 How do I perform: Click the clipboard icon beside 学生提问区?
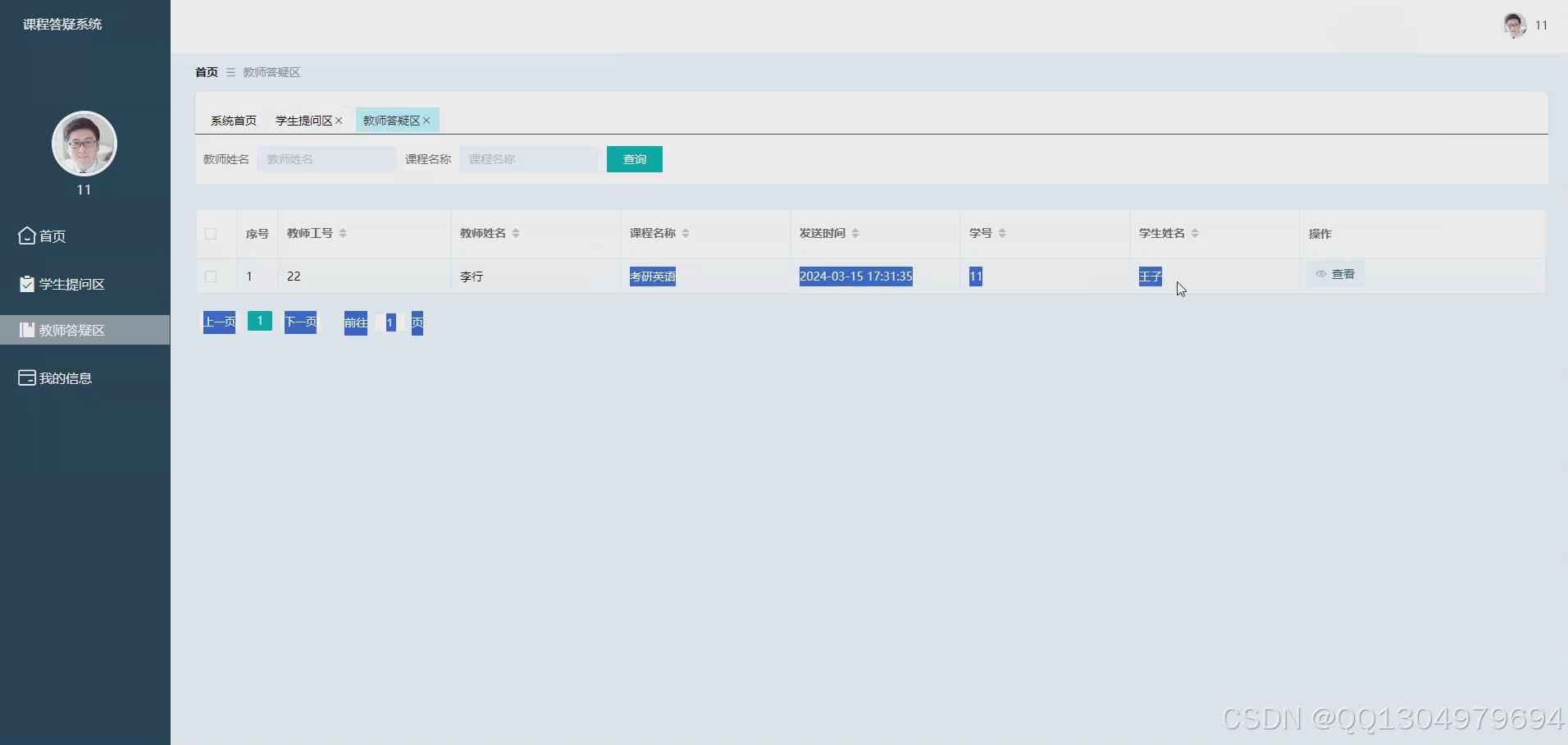pos(27,284)
